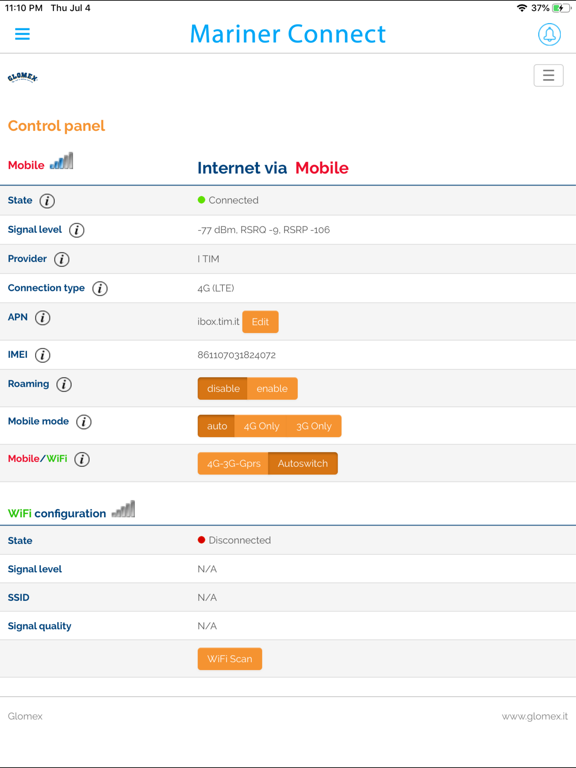Click the SSID row label
Viewport: 576px width, 768px height.
pyautogui.click(x=19, y=598)
